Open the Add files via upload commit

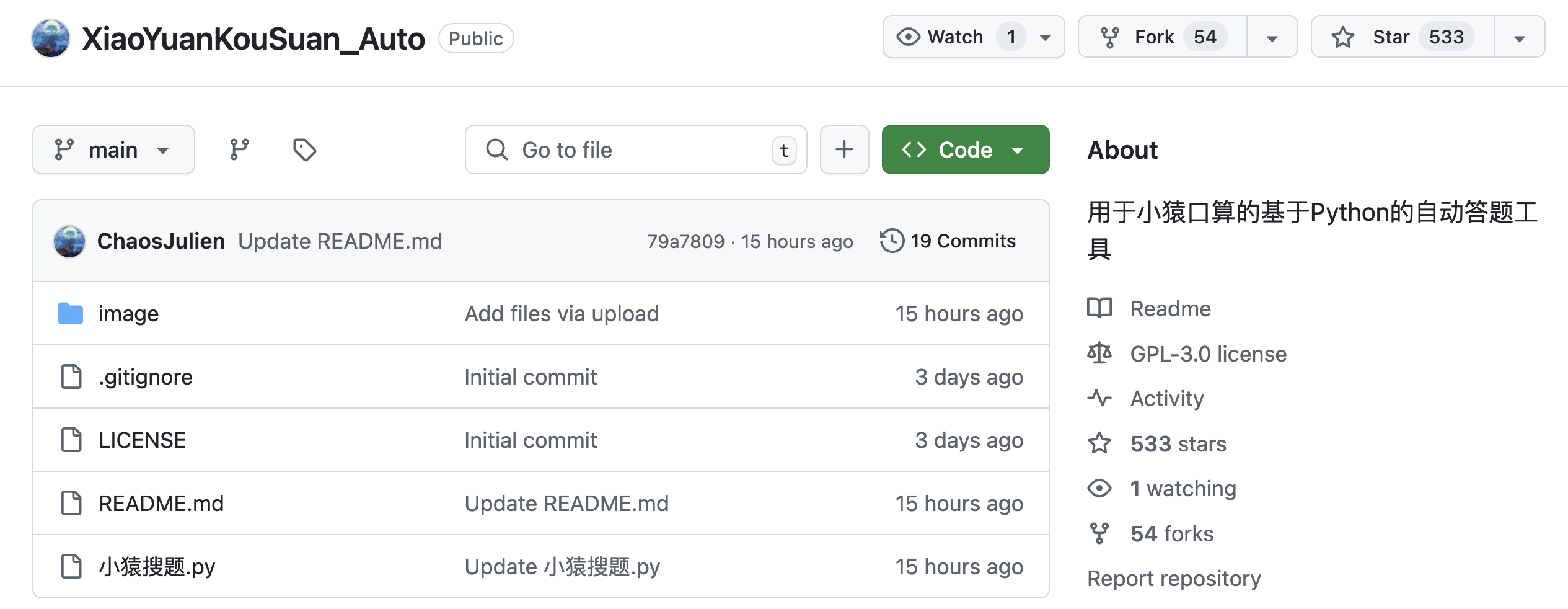pos(562,314)
